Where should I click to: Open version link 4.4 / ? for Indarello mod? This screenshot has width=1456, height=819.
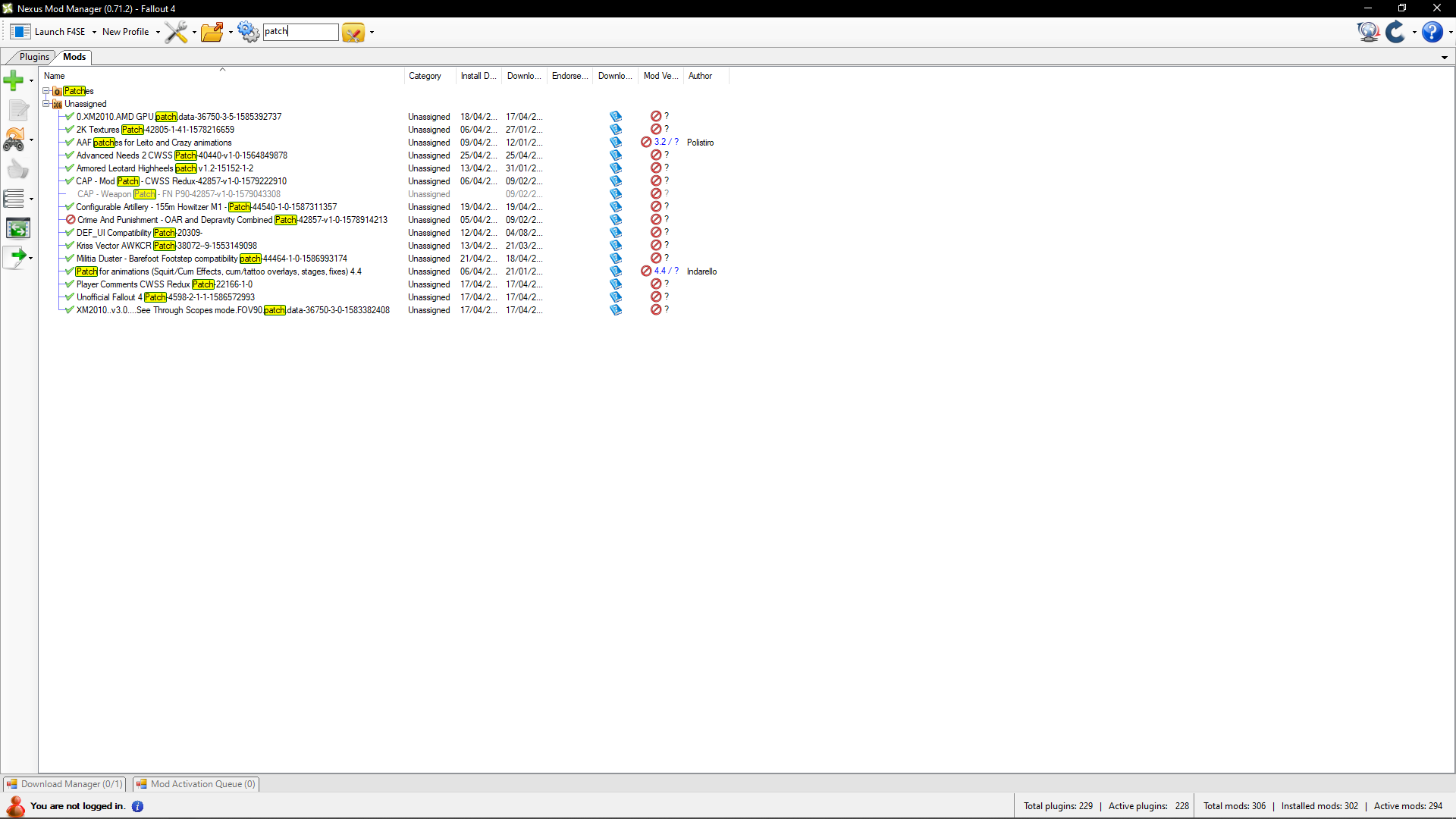666,271
